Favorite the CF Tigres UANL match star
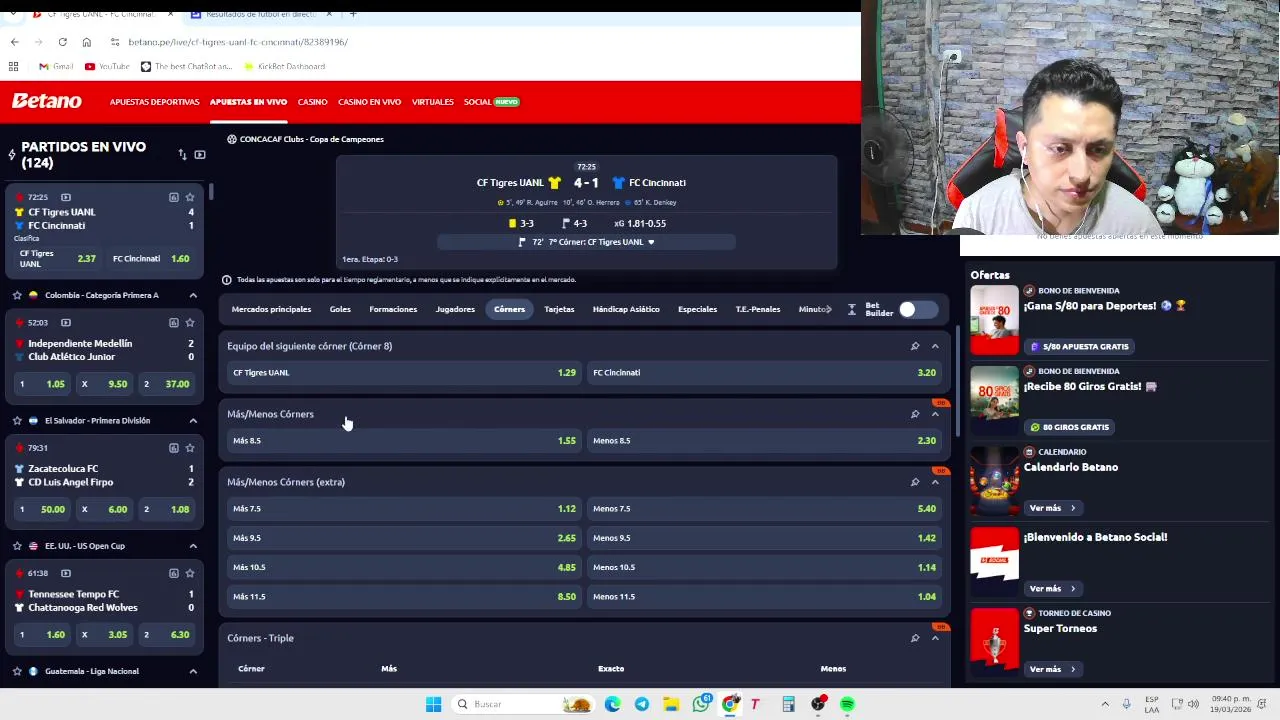The height and width of the screenshot is (720, 1280). click(x=190, y=197)
